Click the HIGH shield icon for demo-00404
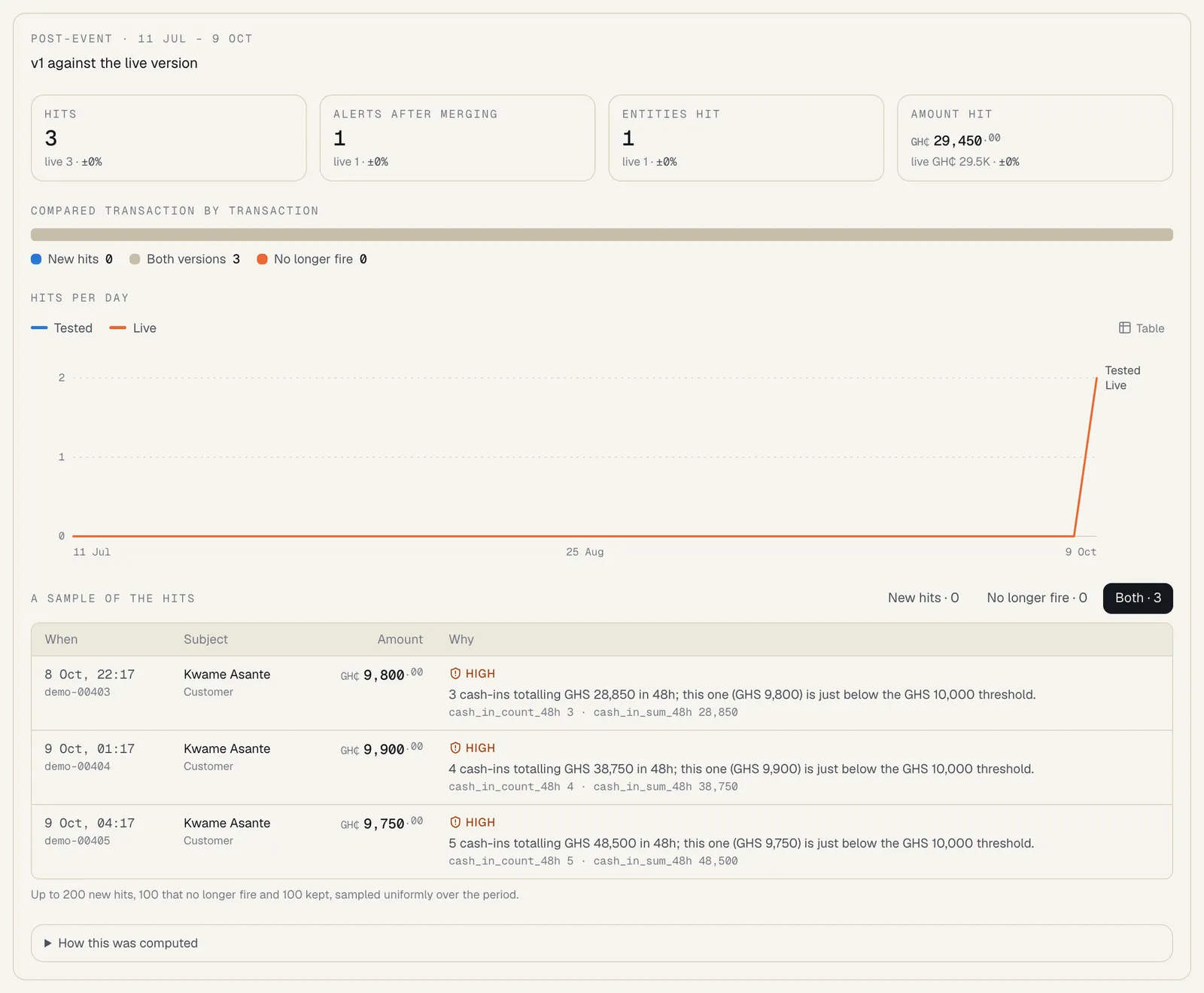The height and width of the screenshot is (993, 1204). coord(455,748)
